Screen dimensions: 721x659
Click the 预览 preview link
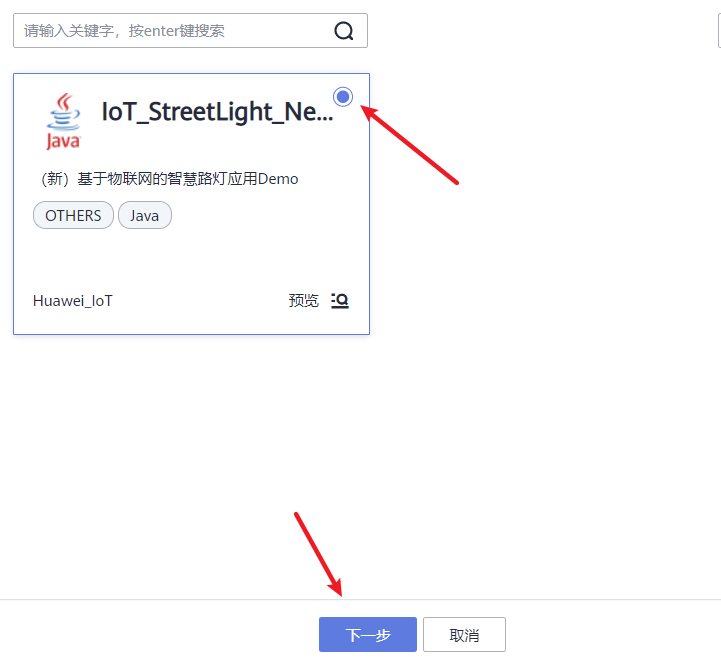coord(303,301)
